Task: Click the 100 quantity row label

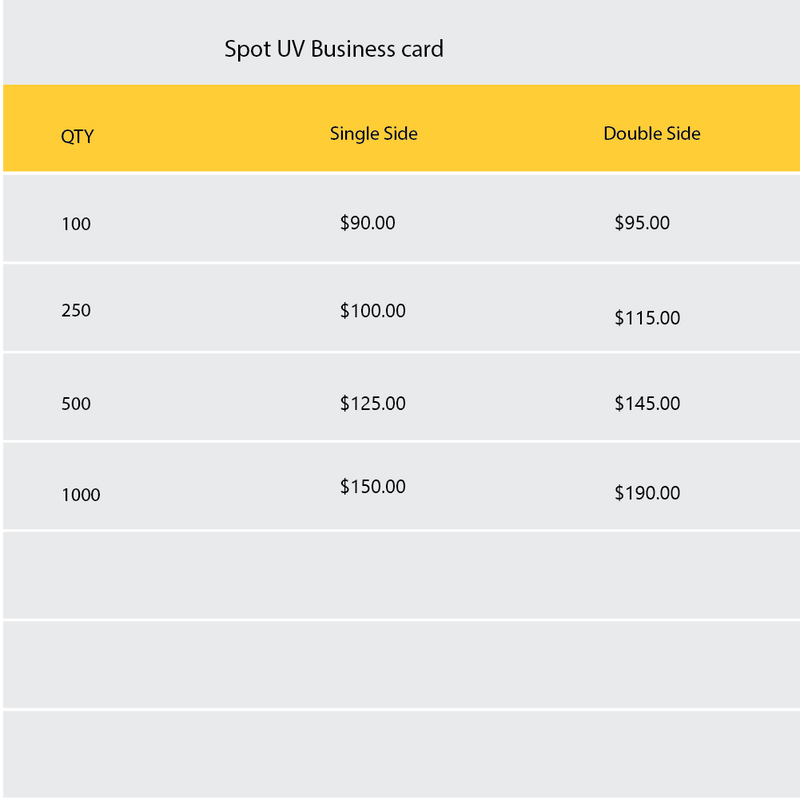Action: click(76, 224)
